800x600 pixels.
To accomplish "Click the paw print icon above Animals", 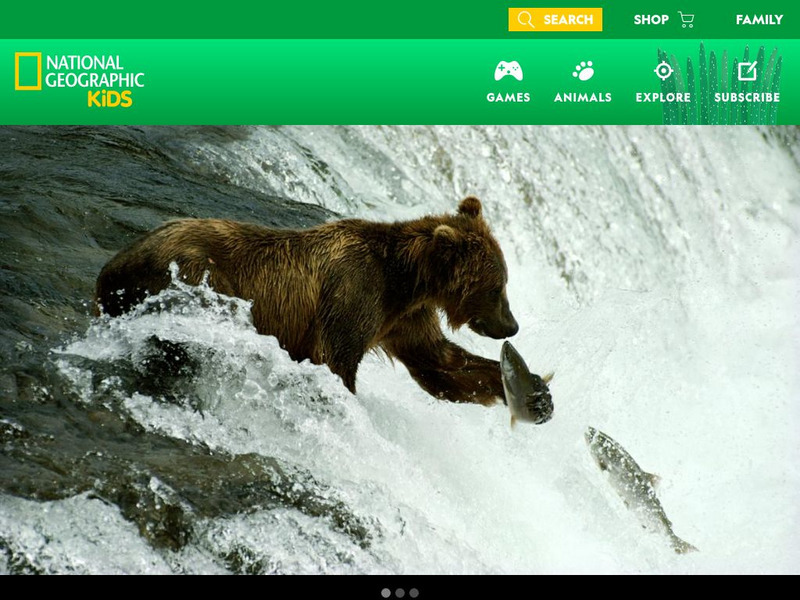I will click(583, 71).
